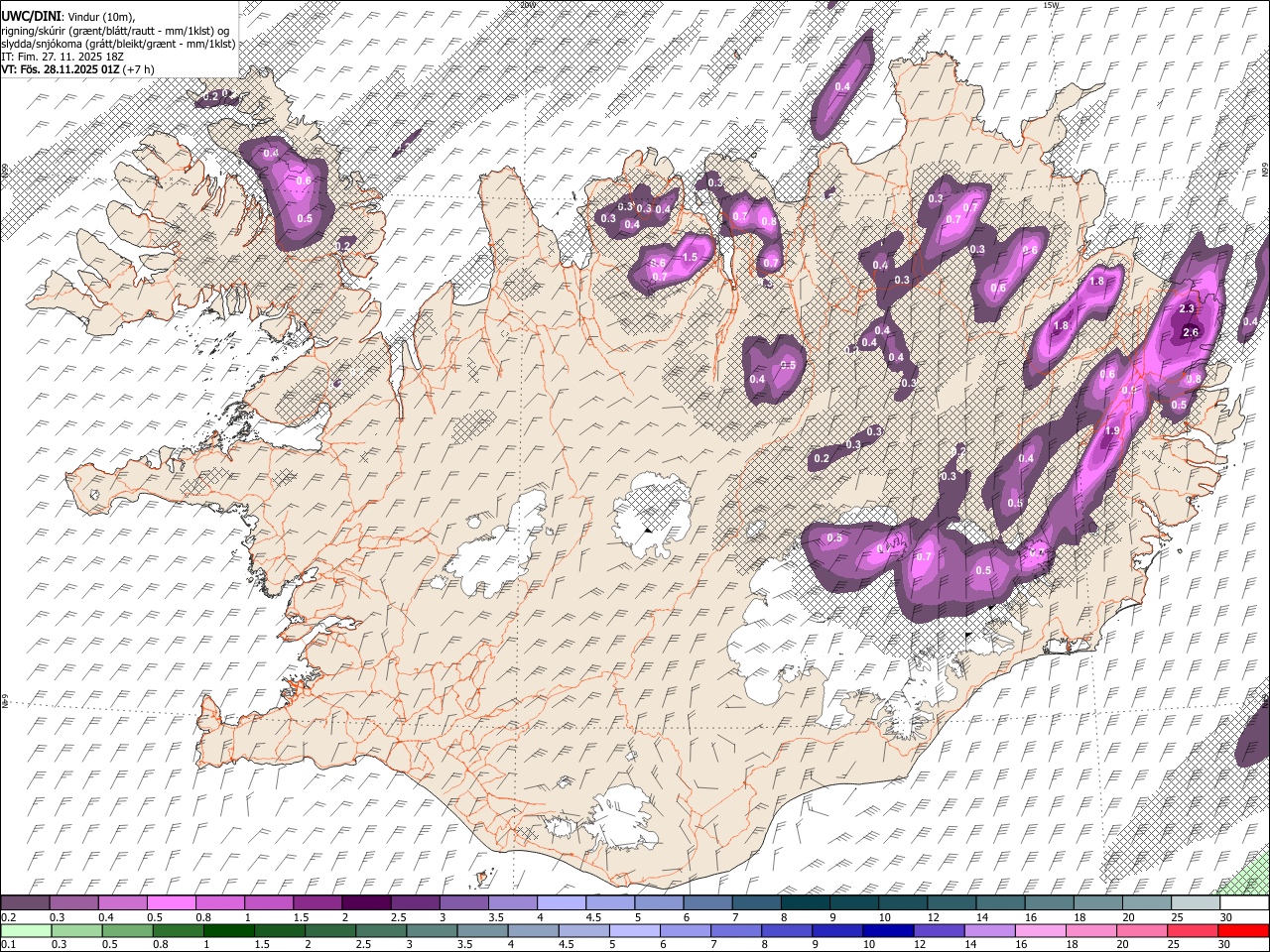
Task: Click the 'slydda/snjókoma' description line
Action: pyautogui.click(x=118, y=45)
